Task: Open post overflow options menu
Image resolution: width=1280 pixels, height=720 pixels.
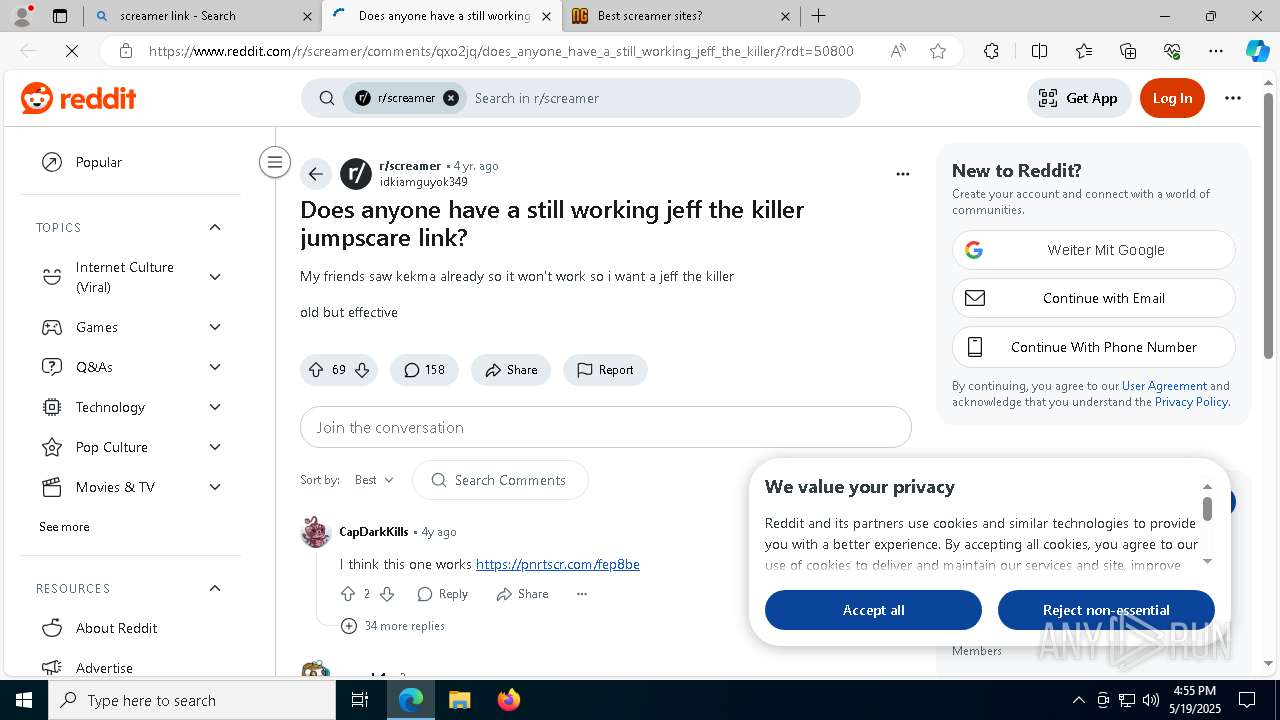Action: [x=903, y=174]
